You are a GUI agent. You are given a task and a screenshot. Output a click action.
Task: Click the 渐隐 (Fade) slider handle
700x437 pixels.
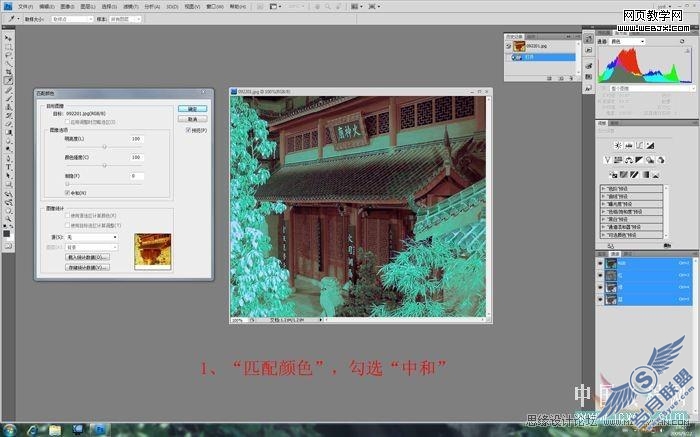pos(67,184)
